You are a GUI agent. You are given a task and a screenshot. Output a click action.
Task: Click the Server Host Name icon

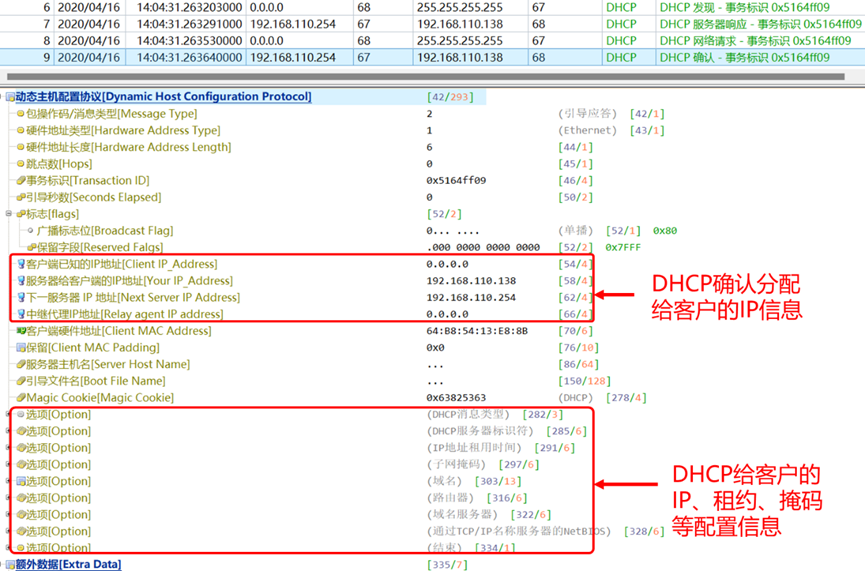pos(21,364)
